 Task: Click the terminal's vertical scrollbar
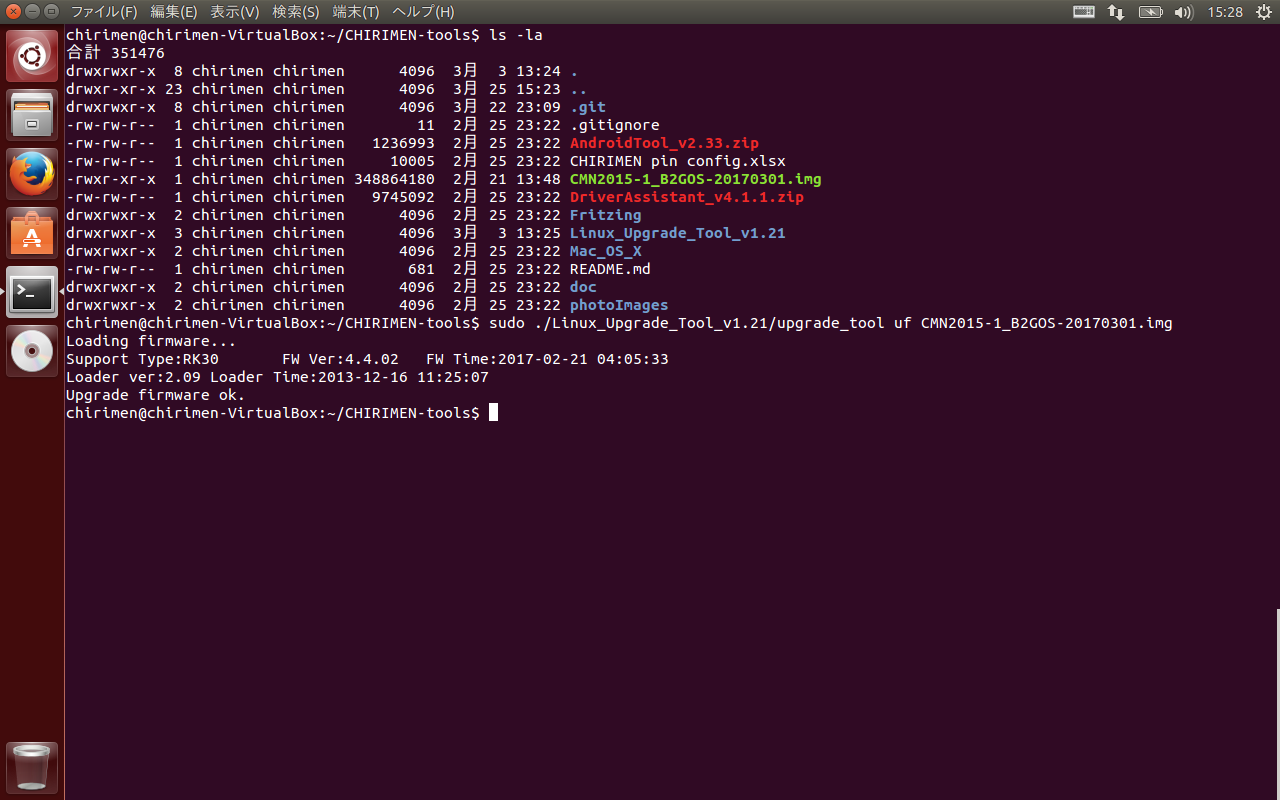pos(1276,700)
